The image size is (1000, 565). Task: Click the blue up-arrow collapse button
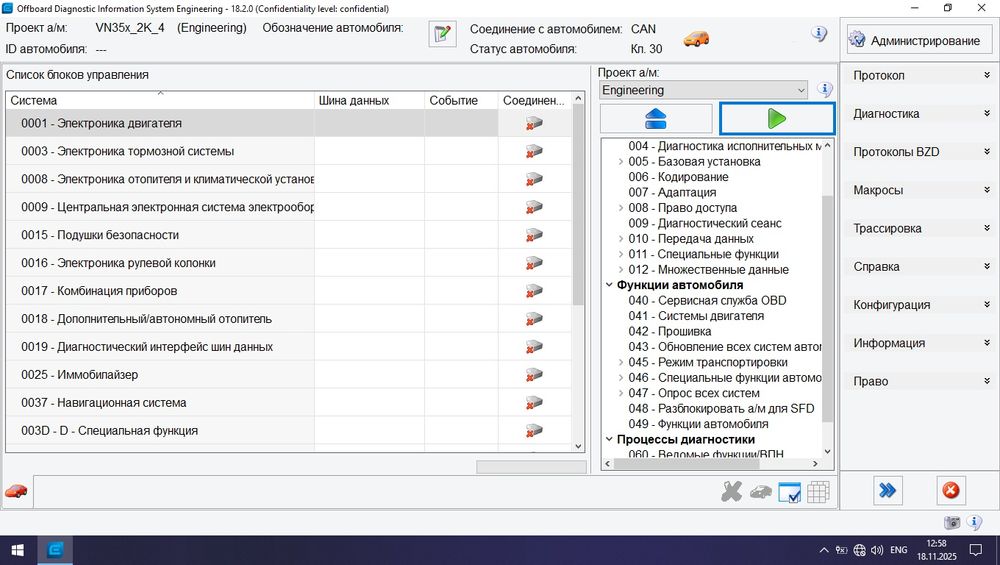pos(656,119)
